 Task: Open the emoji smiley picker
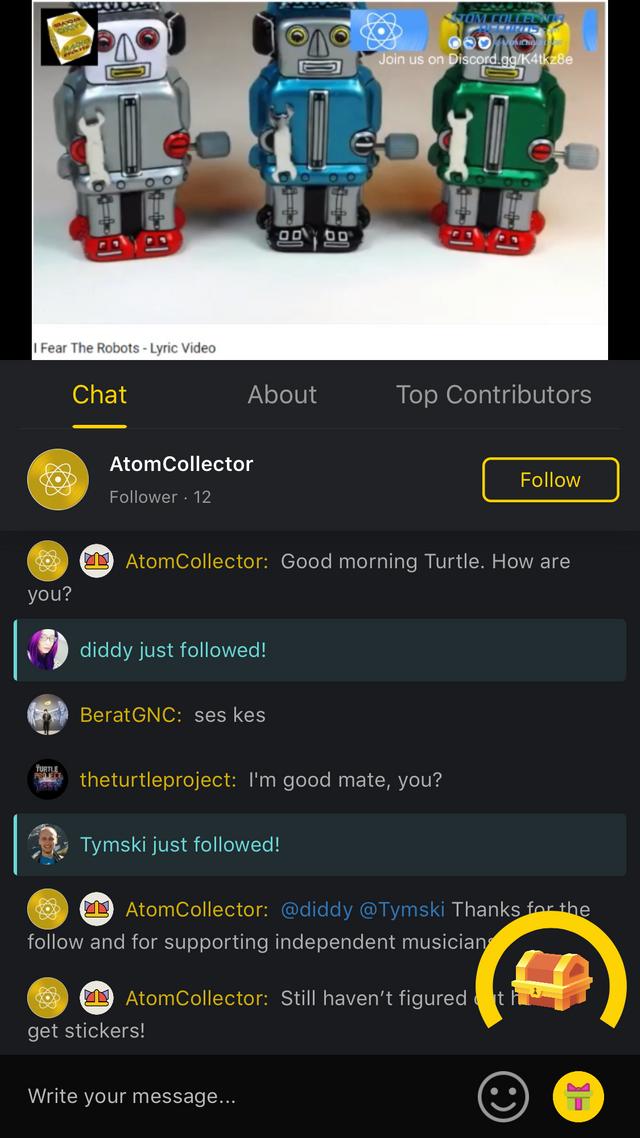pyautogui.click(x=503, y=1096)
